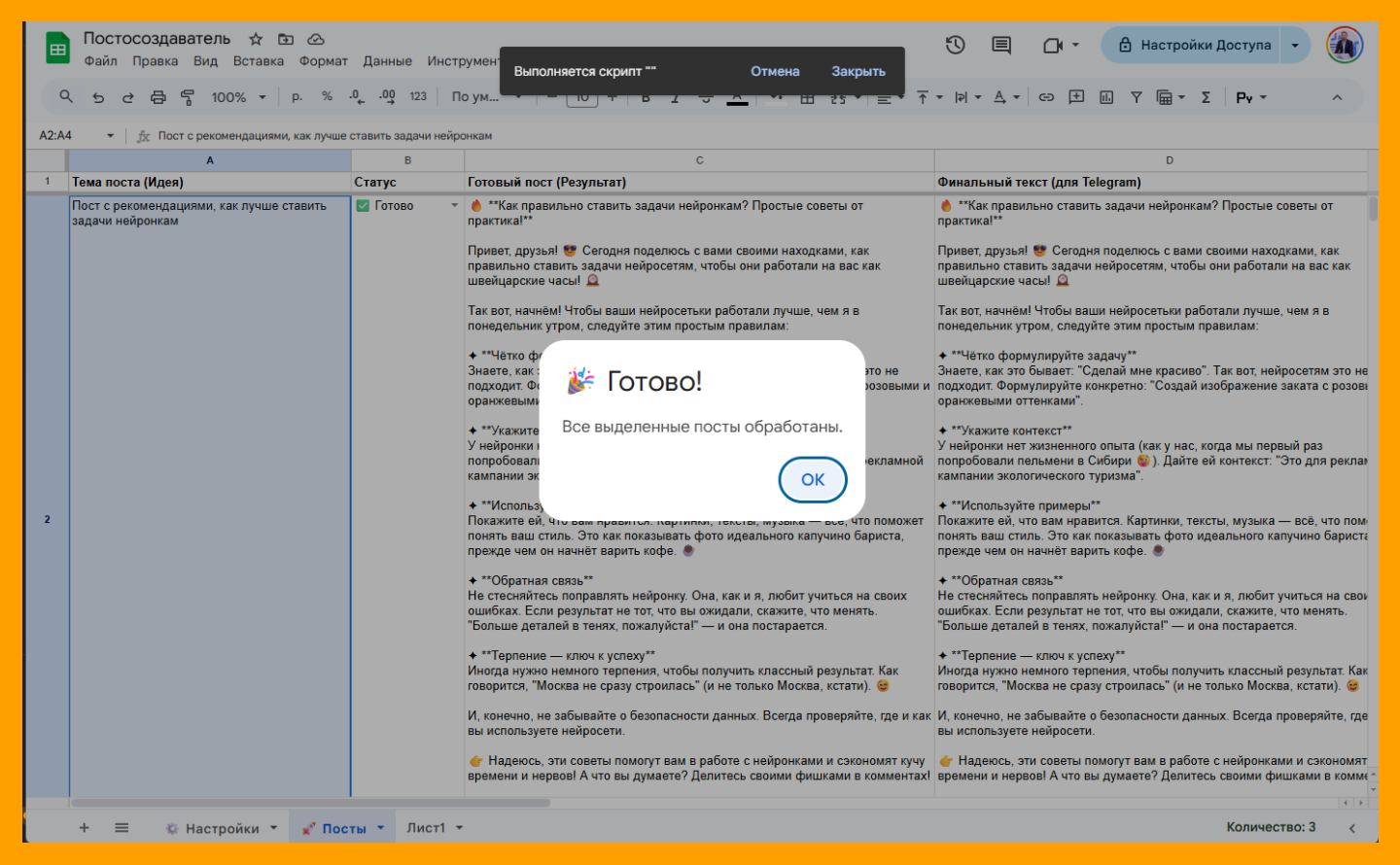Click the create filter funnel icon

[1136, 97]
